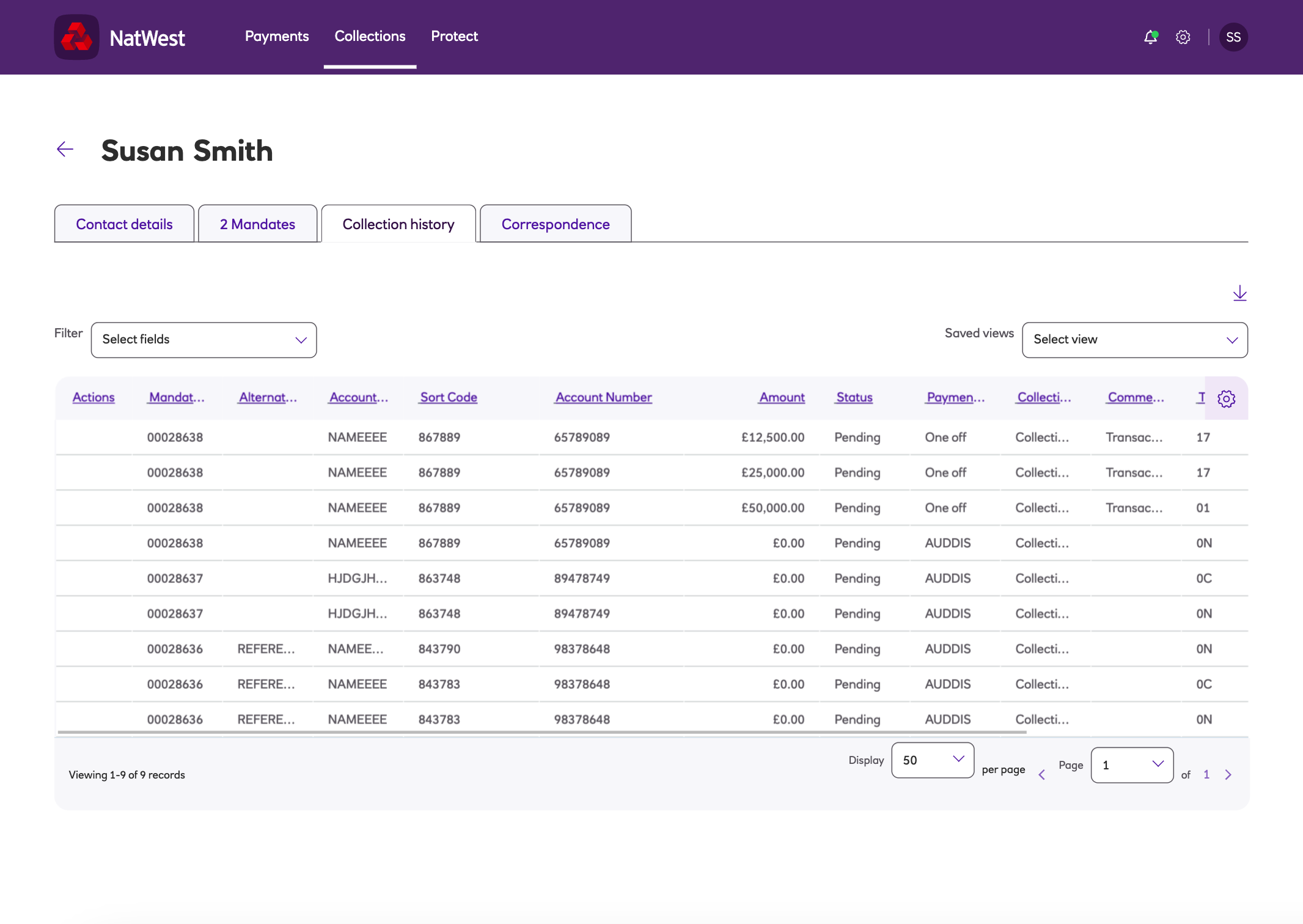This screenshot has height=924, width=1303.
Task: Click the £12,500.00 amount cell
Action: point(773,437)
